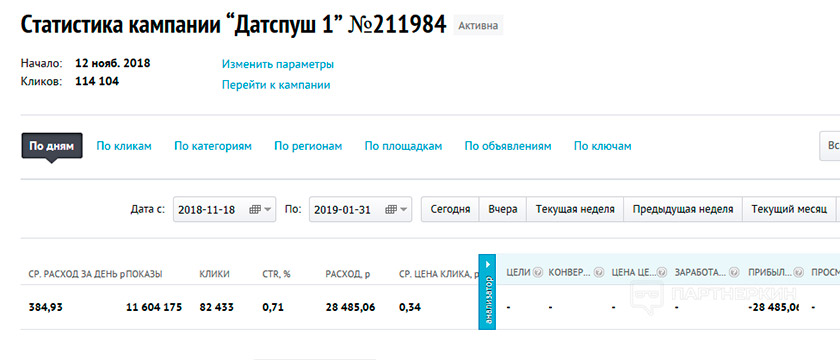Collapse the blue анализатор side panel

coord(487,292)
